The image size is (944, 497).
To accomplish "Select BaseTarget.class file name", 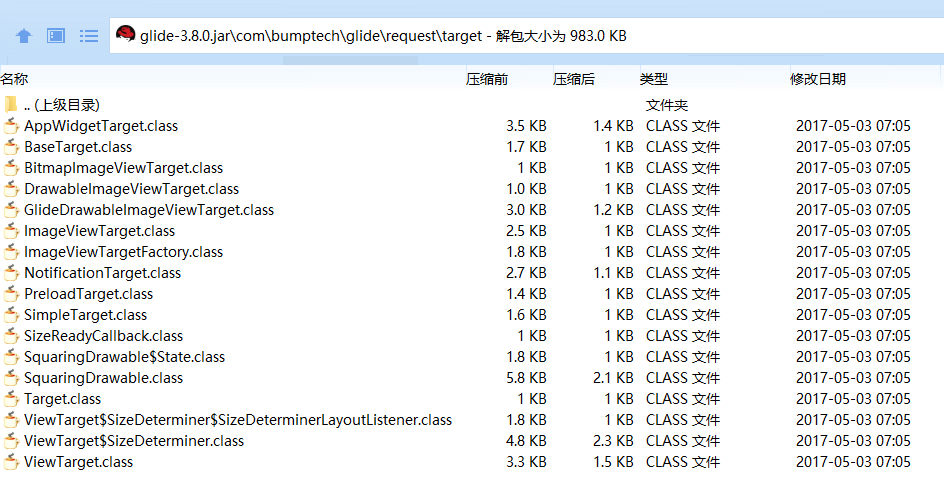I will [x=78, y=147].
